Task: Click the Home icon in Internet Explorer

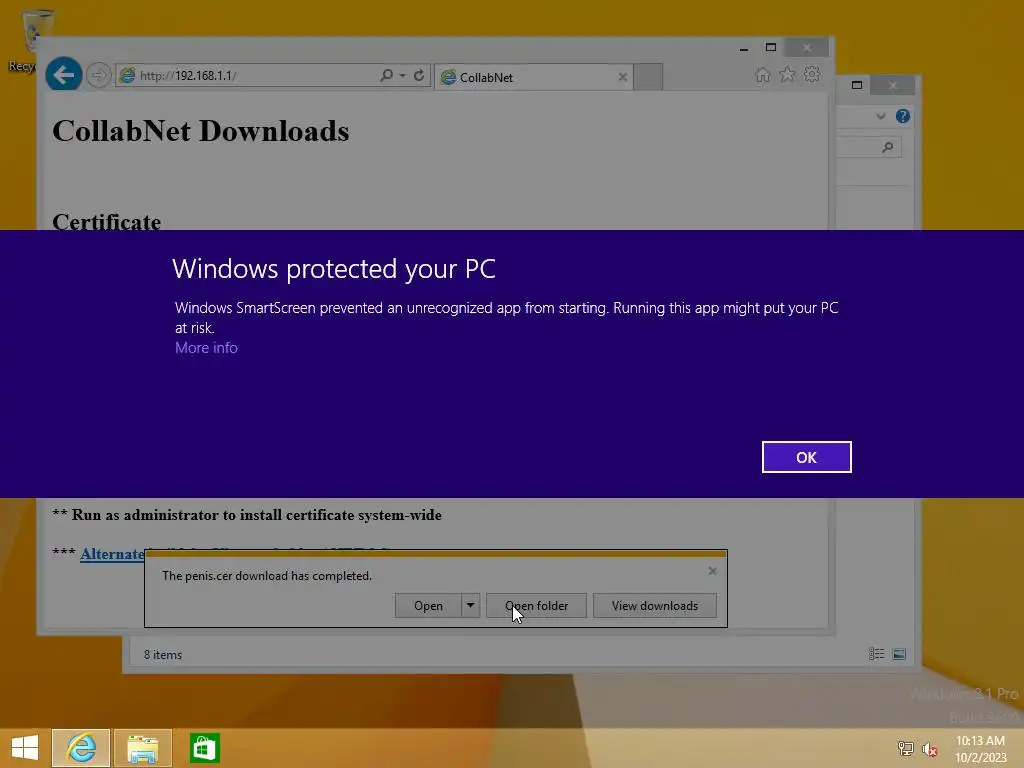Action: pyautogui.click(x=763, y=75)
